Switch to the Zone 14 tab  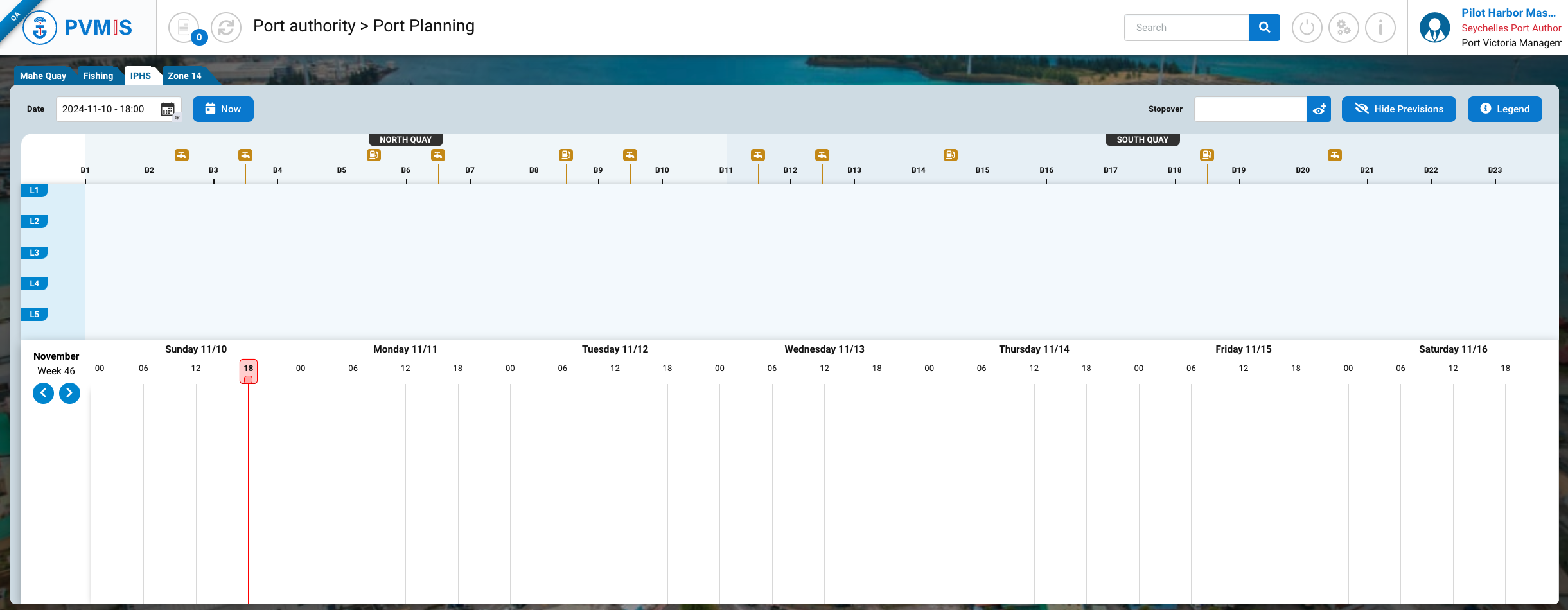pos(184,76)
